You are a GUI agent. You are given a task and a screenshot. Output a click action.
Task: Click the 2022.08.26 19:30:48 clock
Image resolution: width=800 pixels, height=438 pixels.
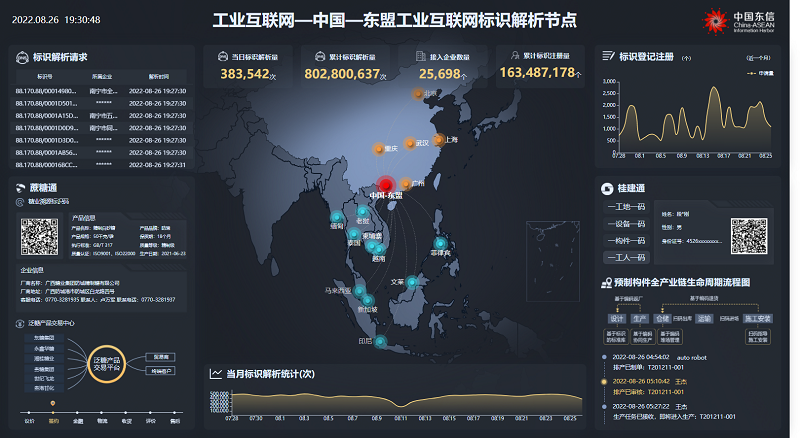point(56,20)
